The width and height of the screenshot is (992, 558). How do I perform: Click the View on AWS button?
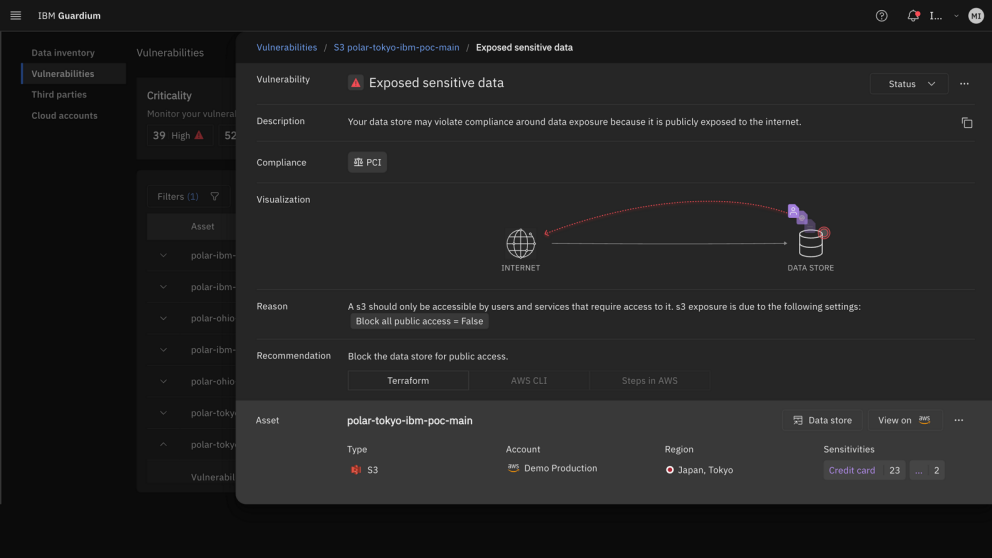(x=905, y=420)
